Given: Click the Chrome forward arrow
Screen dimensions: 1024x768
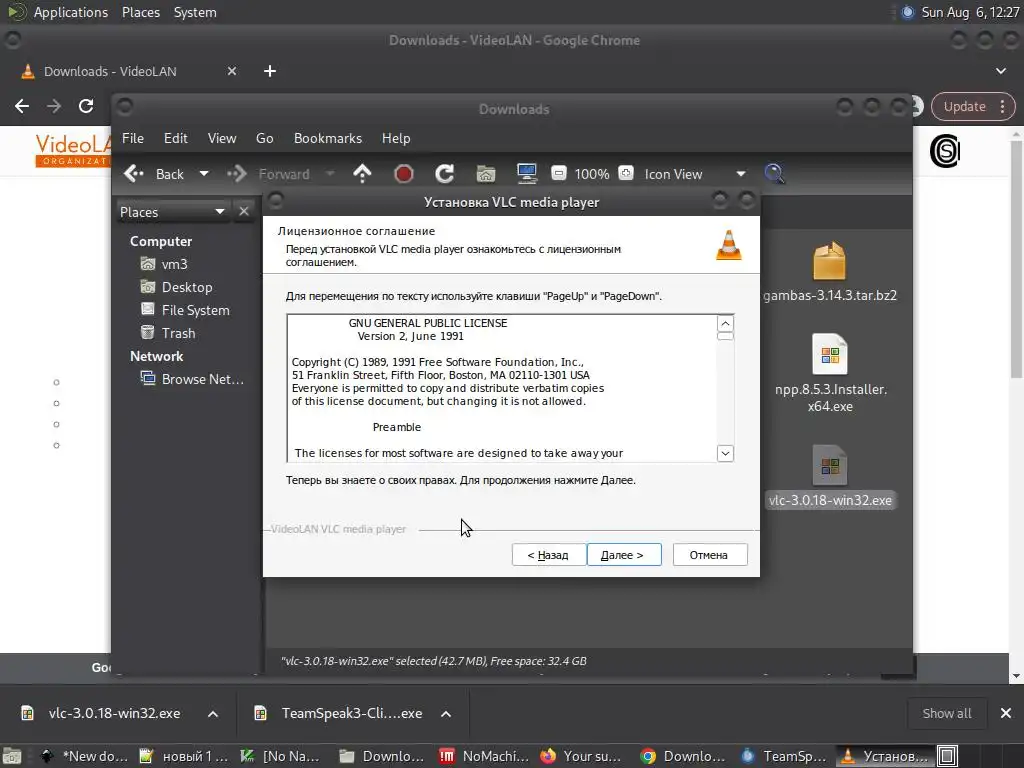Looking at the screenshot, I should pos(54,106).
